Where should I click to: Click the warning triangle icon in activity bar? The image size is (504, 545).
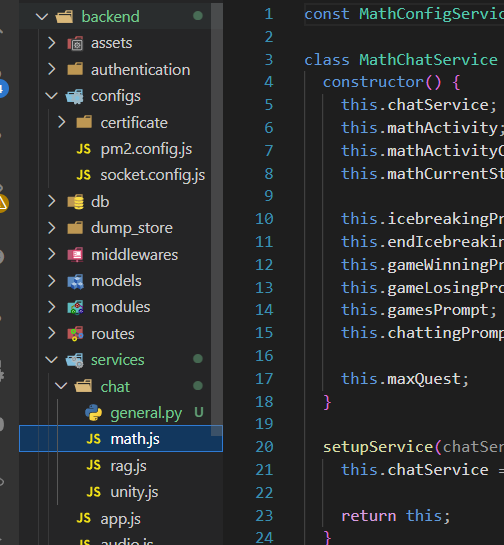tap(3, 203)
